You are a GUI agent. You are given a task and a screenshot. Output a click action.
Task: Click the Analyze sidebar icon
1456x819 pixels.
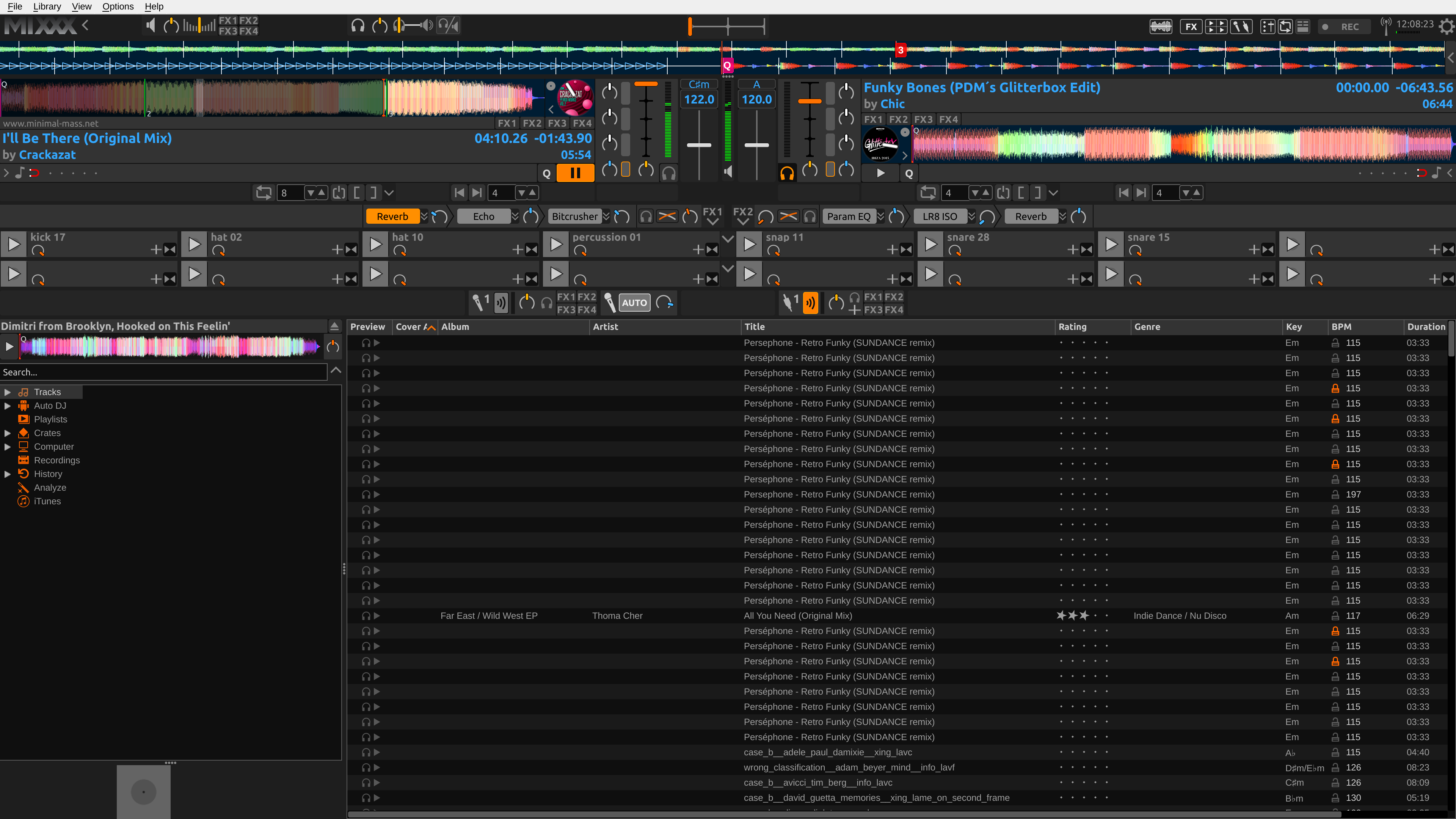(23, 487)
